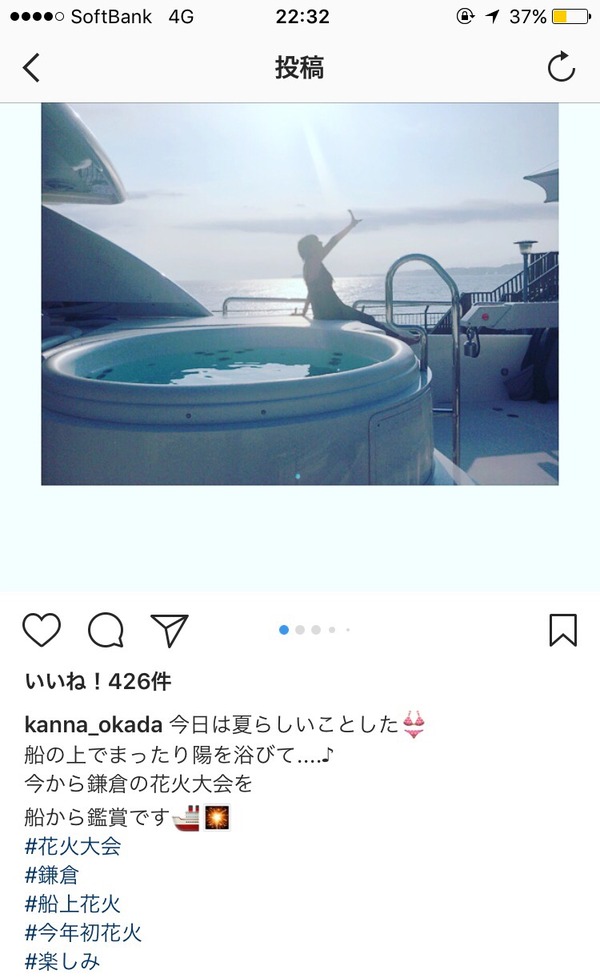
Task: Like the post with heart icon
Action: pos(42,630)
